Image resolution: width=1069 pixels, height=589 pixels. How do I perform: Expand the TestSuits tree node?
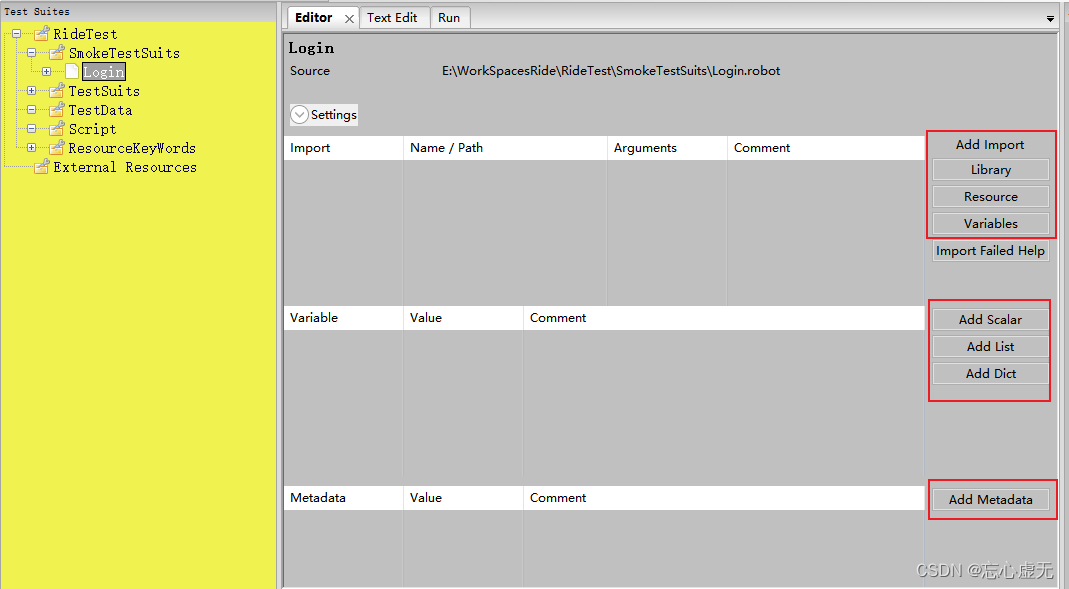tap(30, 90)
